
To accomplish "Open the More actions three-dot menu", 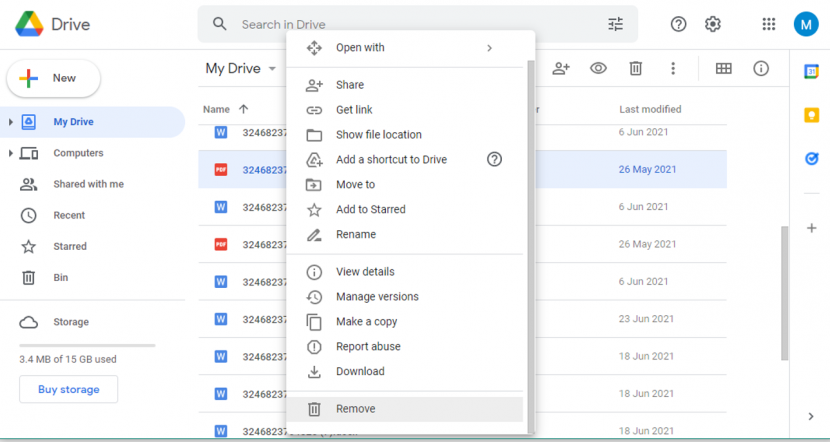I will pos(673,68).
